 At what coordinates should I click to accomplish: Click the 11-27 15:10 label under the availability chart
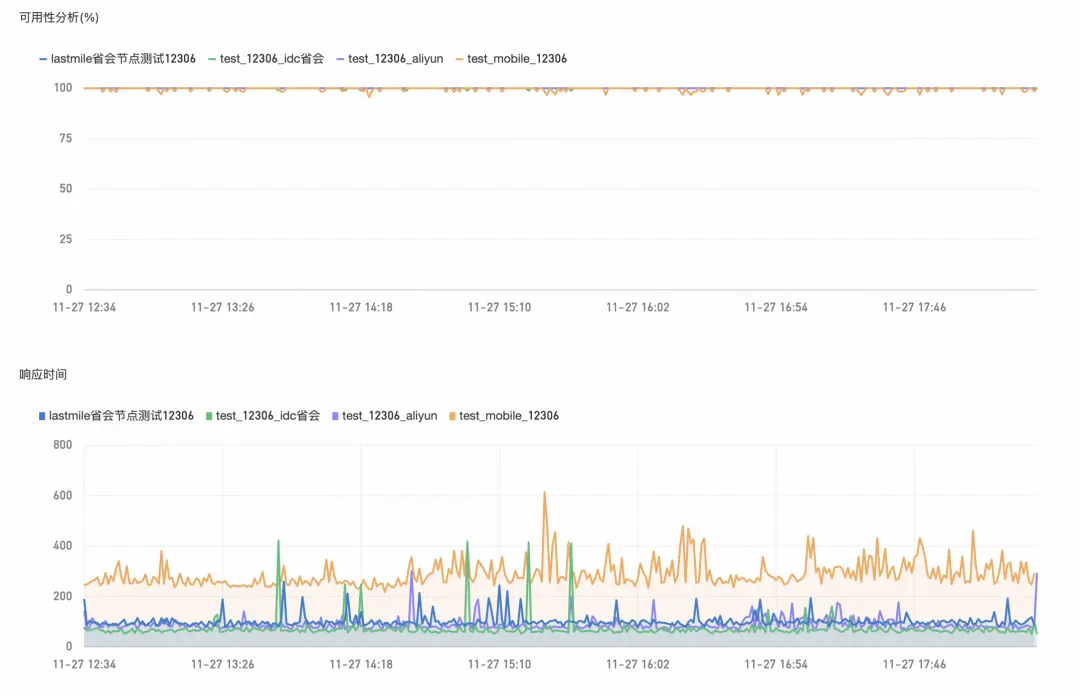[x=499, y=308]
